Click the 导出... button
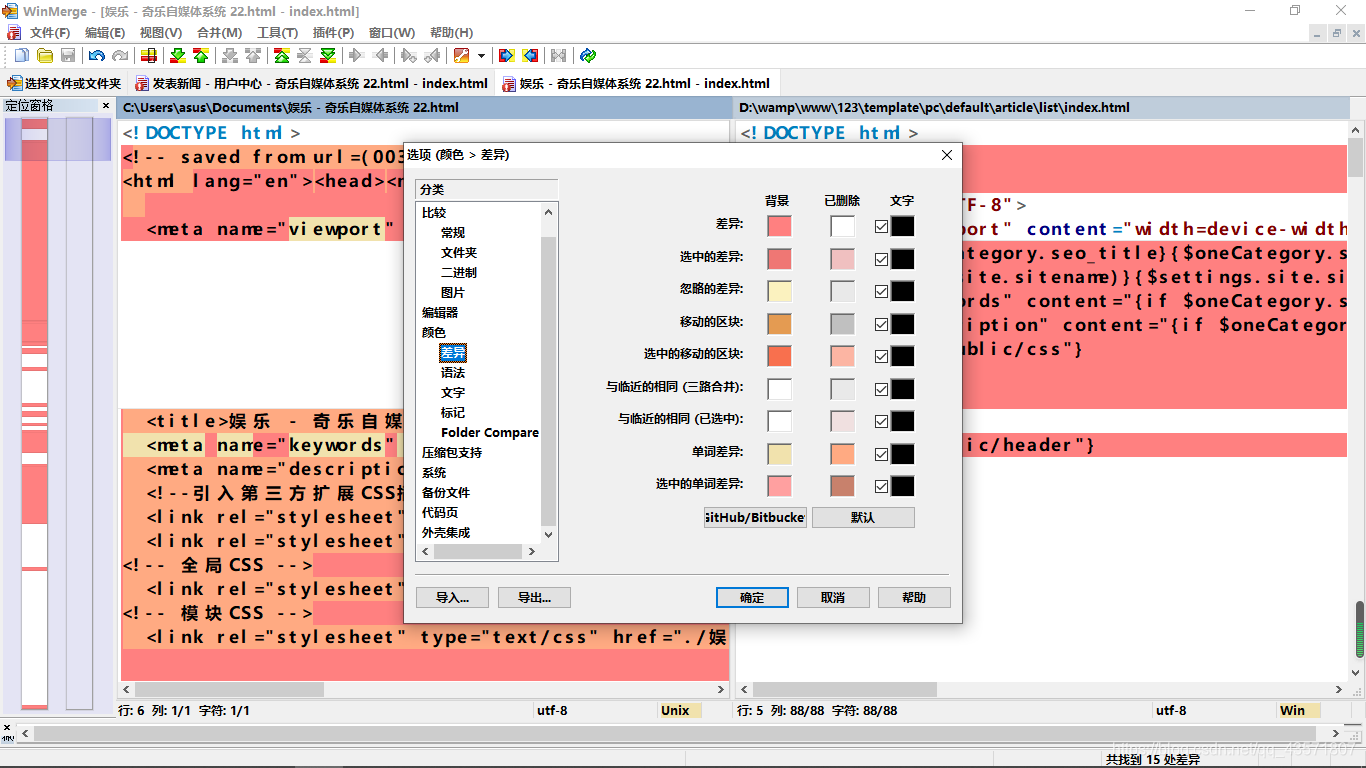Viewport: 1366px width, 768px height. [x=534, y=597]
